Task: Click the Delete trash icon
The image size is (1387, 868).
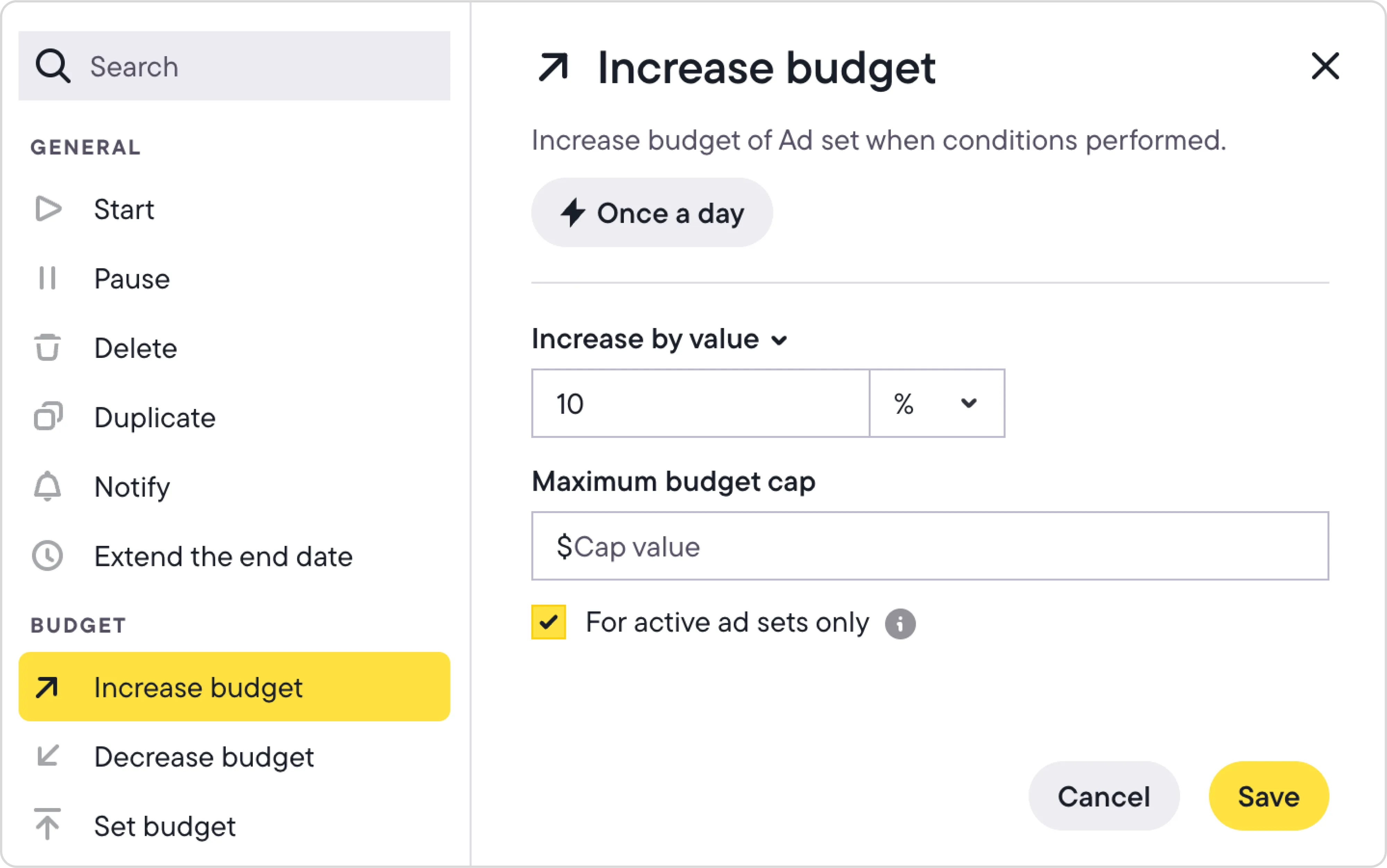Action: pyautogui.click(x=47, y=348)
